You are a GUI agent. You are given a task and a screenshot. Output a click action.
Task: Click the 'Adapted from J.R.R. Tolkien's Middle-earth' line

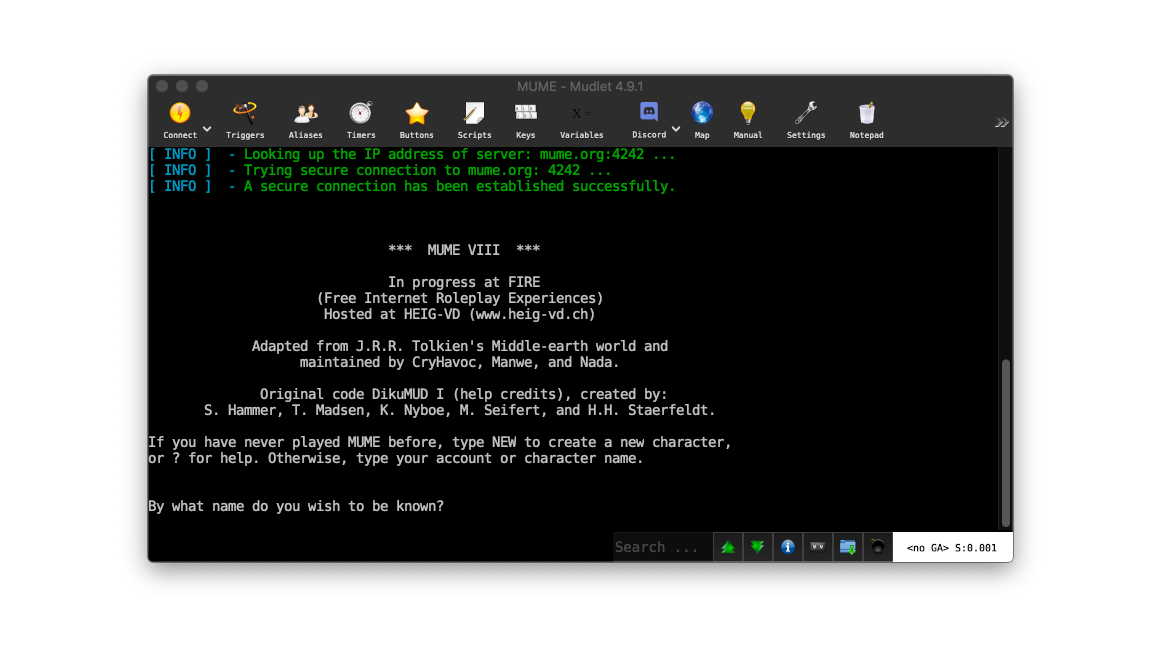[x=459, y=346]
